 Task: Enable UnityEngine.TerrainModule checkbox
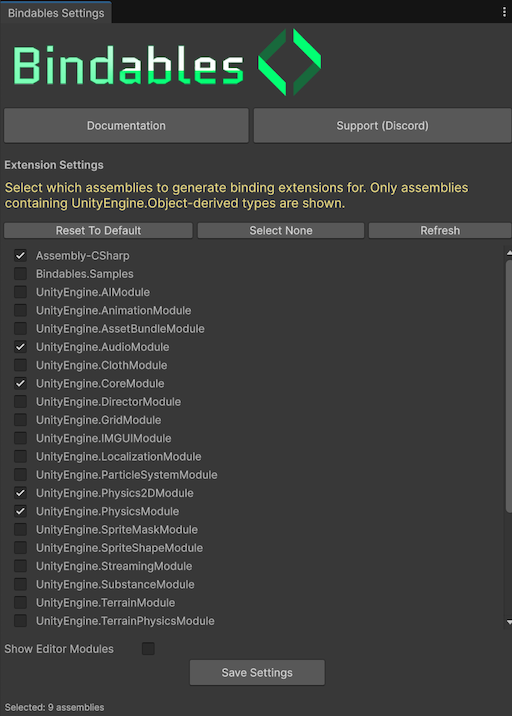coord(20,602)
